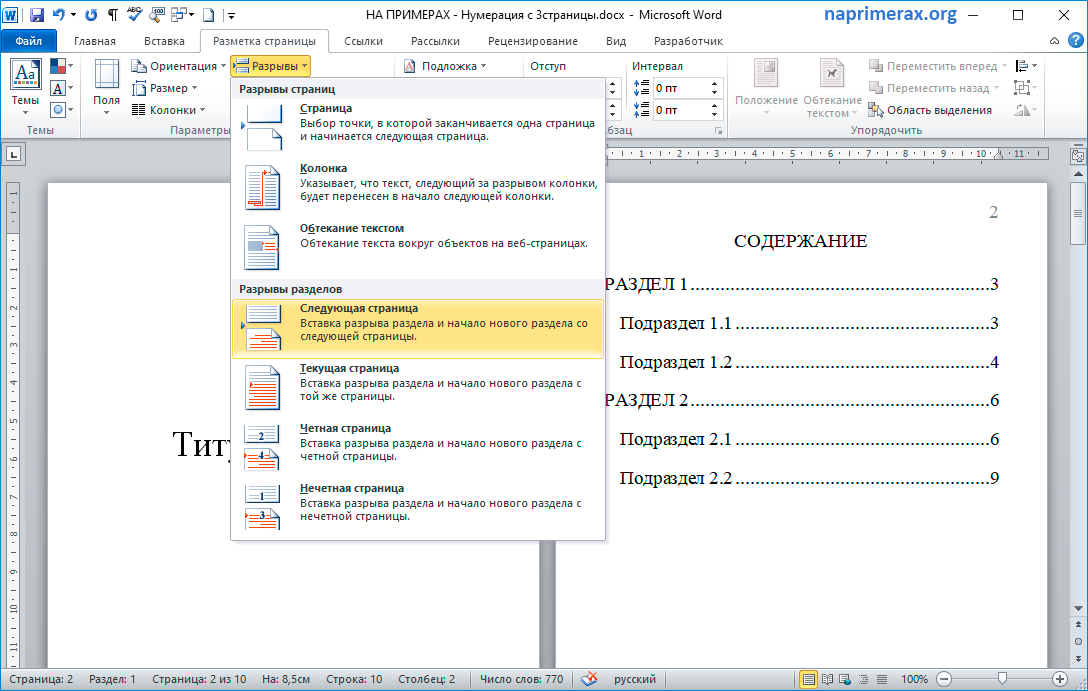Click Число слов: 770 in status bar

pos(522,679)
